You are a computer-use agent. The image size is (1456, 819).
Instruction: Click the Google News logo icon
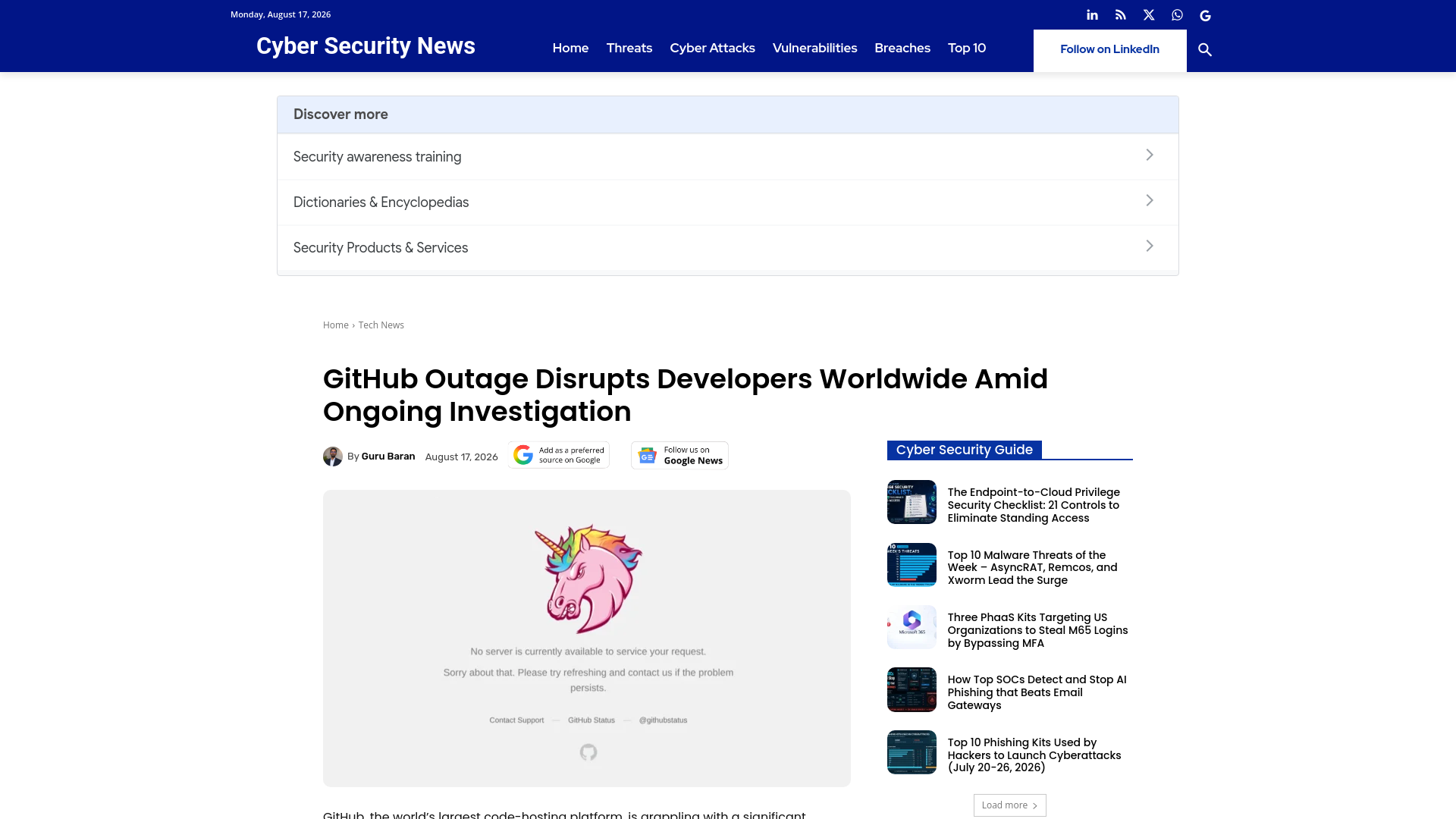(x=648, y=456)
